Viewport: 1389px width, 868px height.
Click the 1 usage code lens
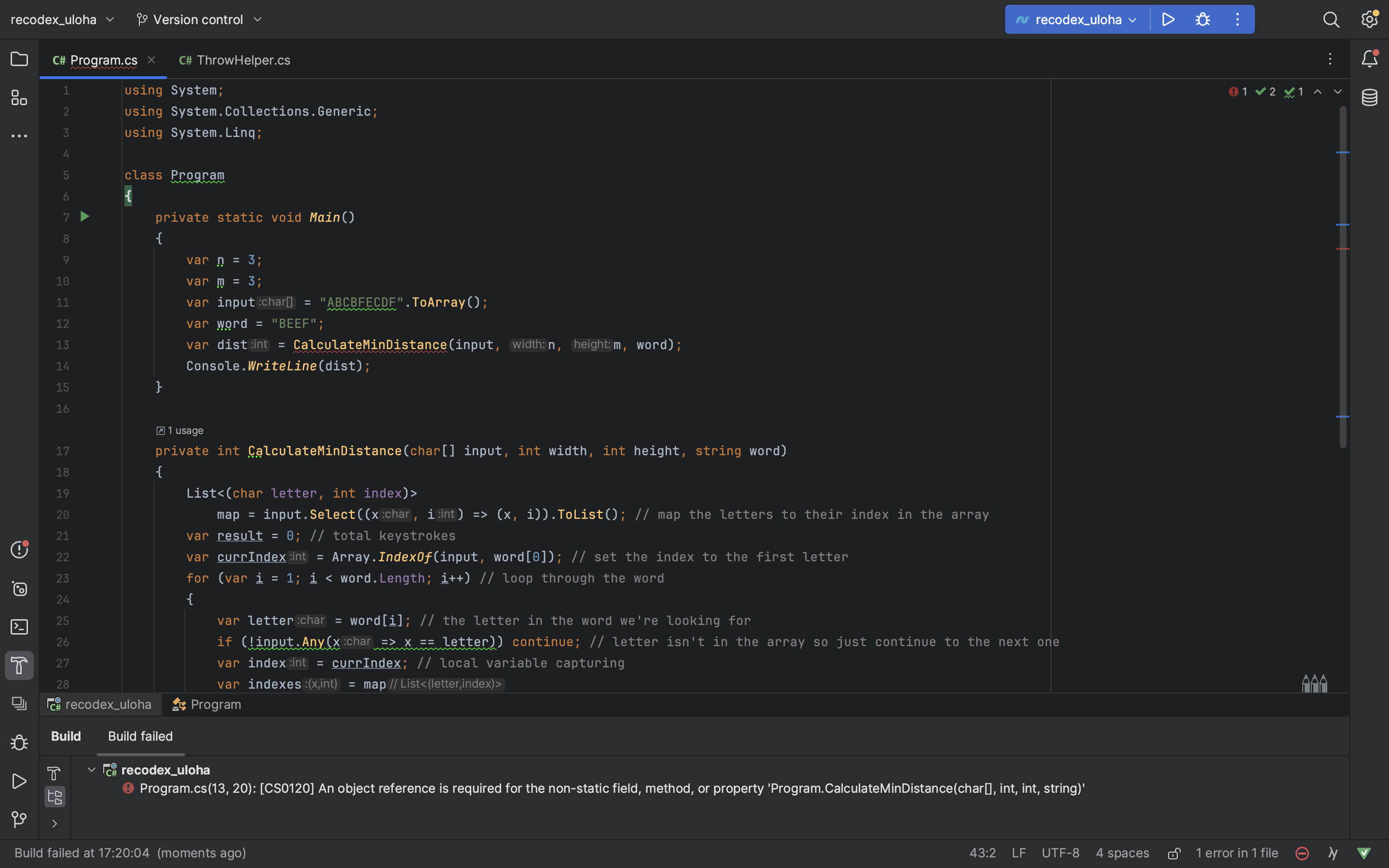[x=179, y=431]
